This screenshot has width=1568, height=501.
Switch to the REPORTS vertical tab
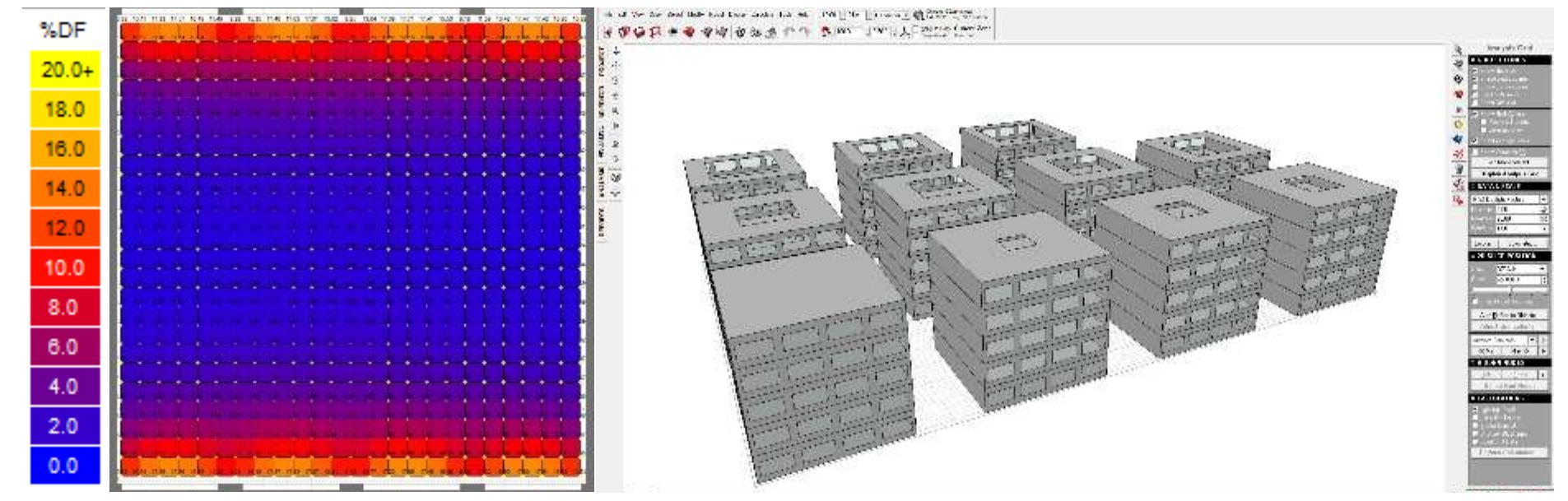click(x=602, y=221)
